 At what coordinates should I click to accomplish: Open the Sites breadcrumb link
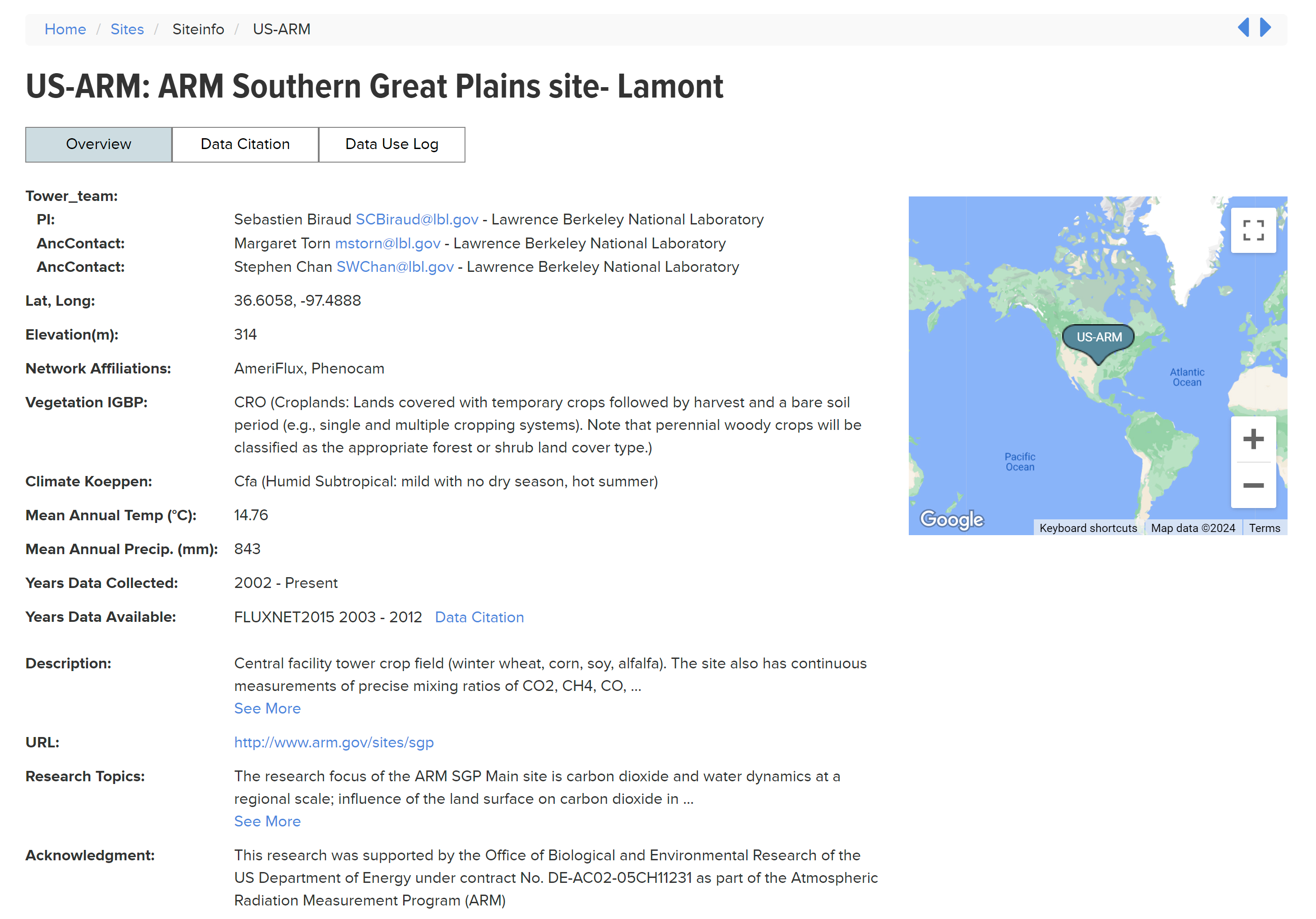click(x=127, y=29)
